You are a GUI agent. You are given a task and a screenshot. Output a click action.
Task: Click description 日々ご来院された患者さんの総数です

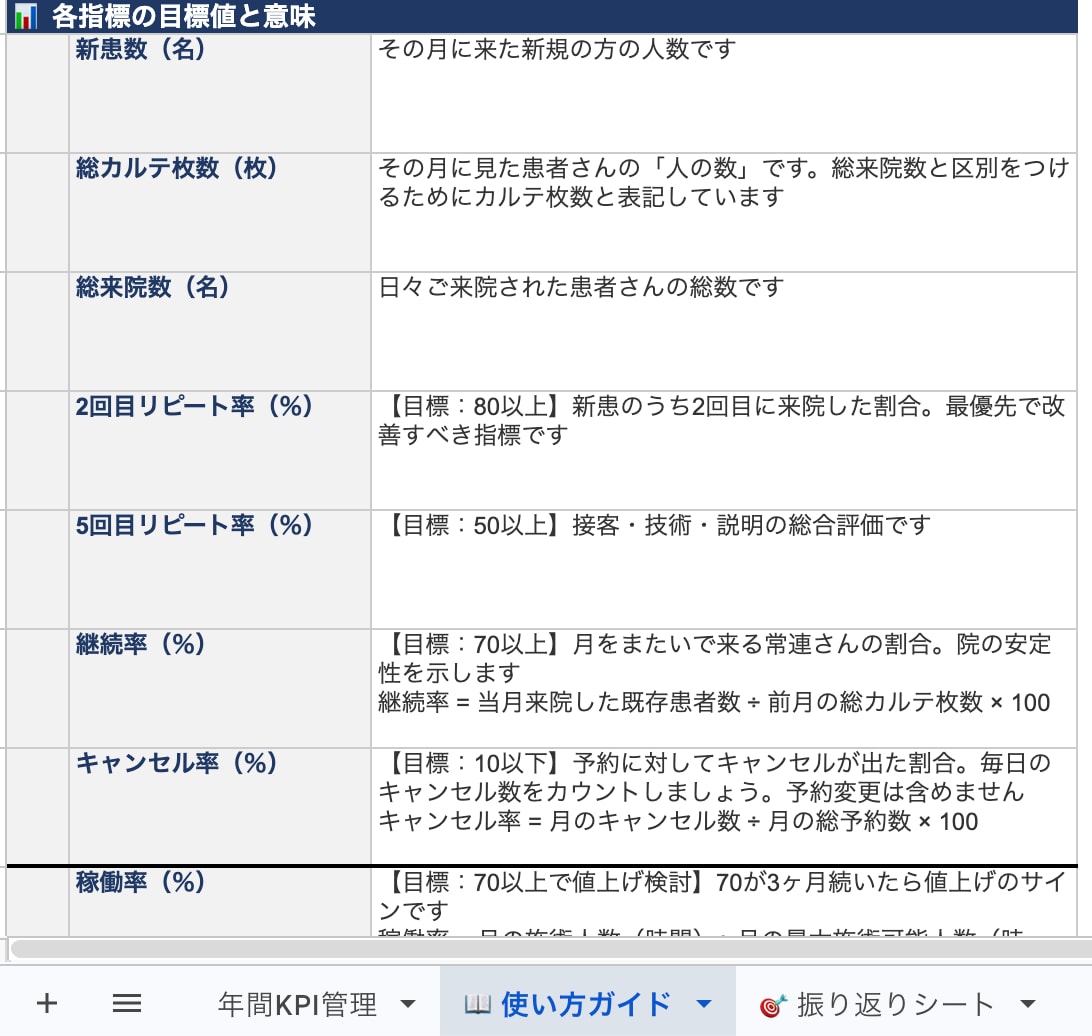click(724, 331)
